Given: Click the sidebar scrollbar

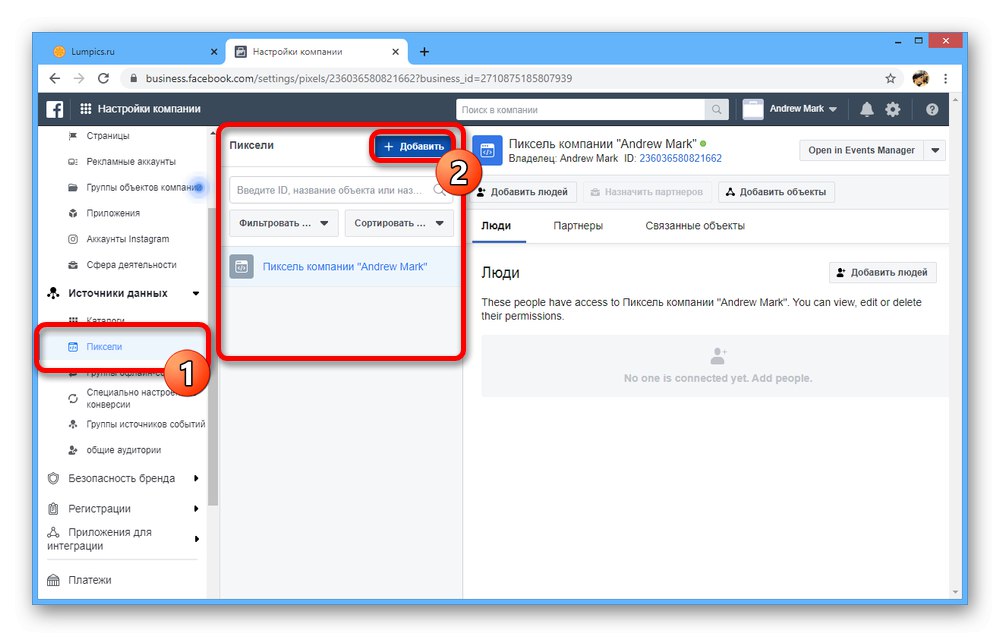Looking at the screenshot, I should [x=212, y=357].
